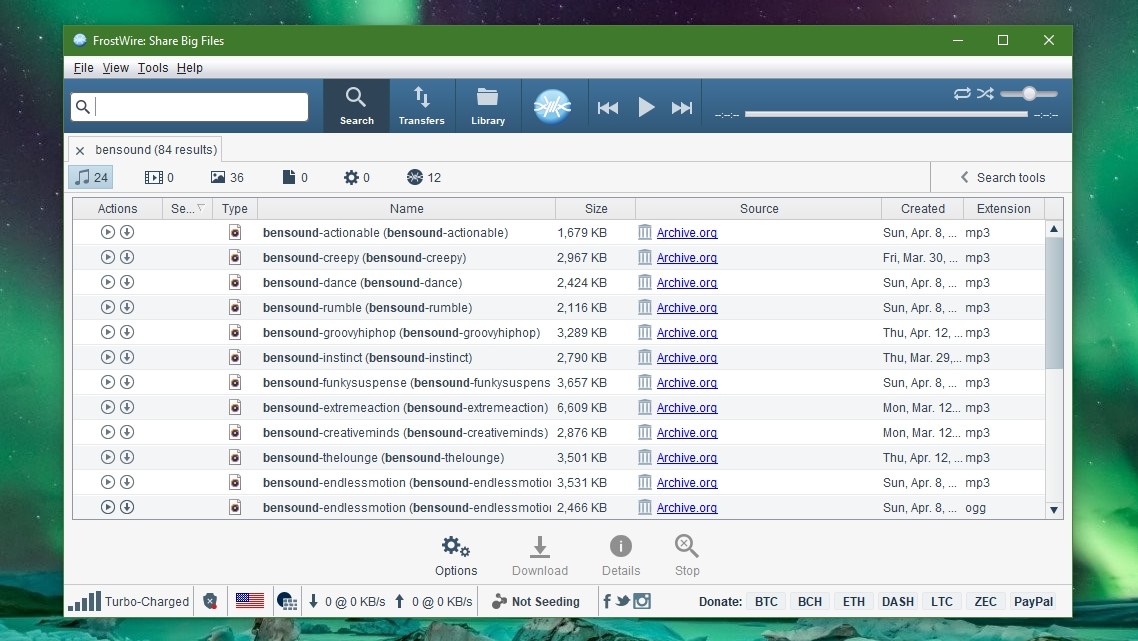Donate with the BTC button
This screenshot has width=1138, height=641.
pos(766,601)
